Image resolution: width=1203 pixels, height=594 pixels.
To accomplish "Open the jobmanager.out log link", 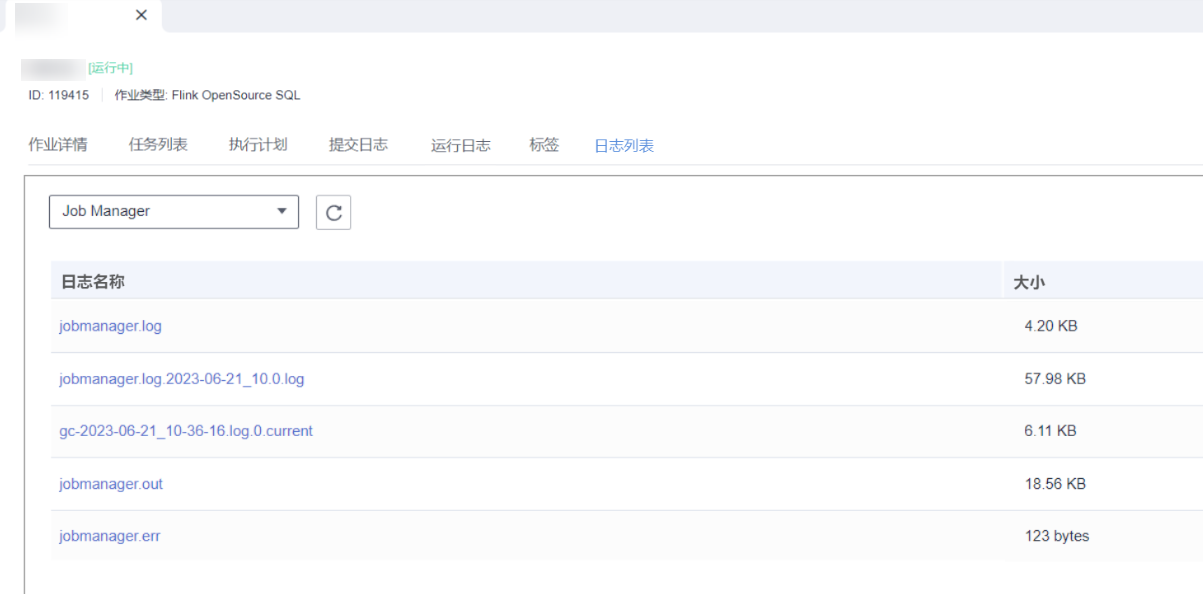I will click(x=111, y=484).
